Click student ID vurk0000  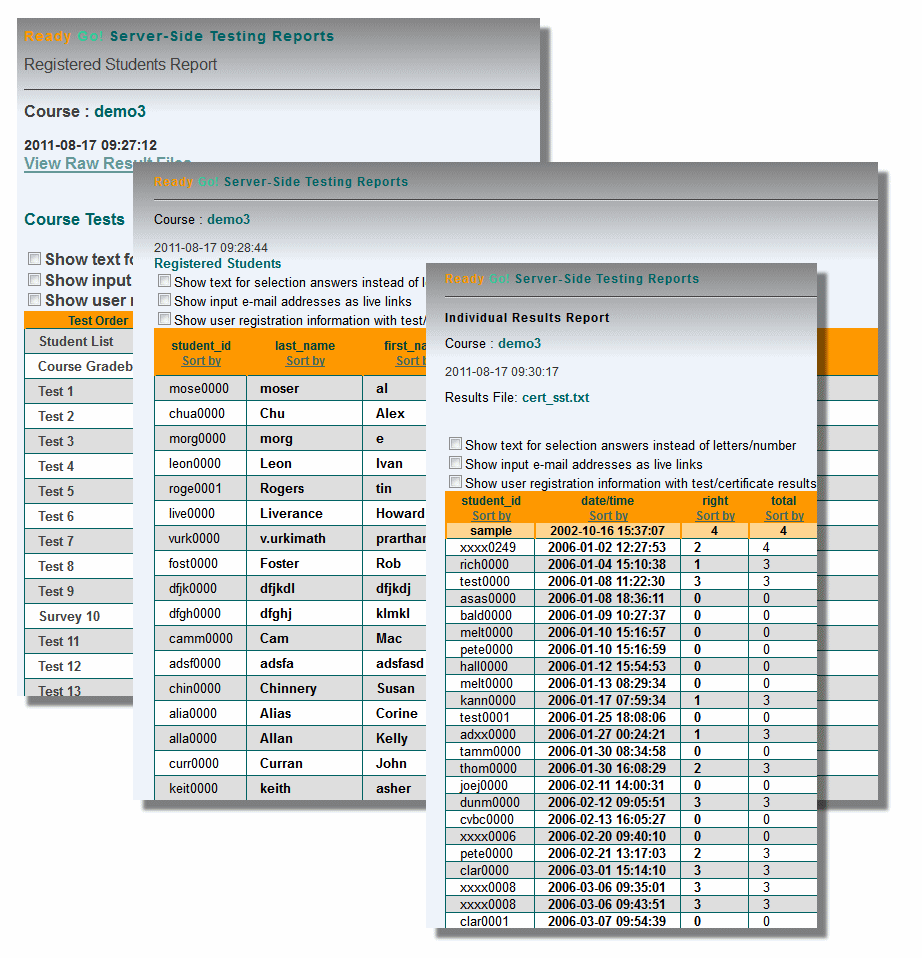pos(194,539)
